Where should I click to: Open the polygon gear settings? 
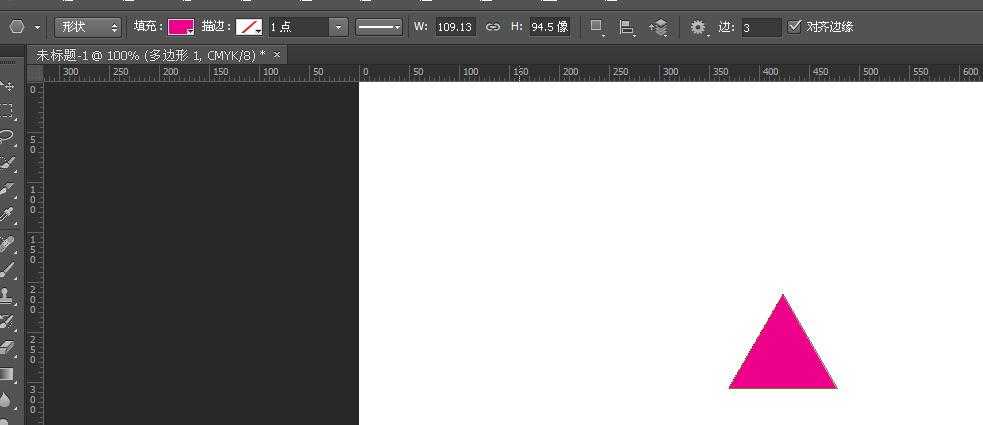[698, 27]
